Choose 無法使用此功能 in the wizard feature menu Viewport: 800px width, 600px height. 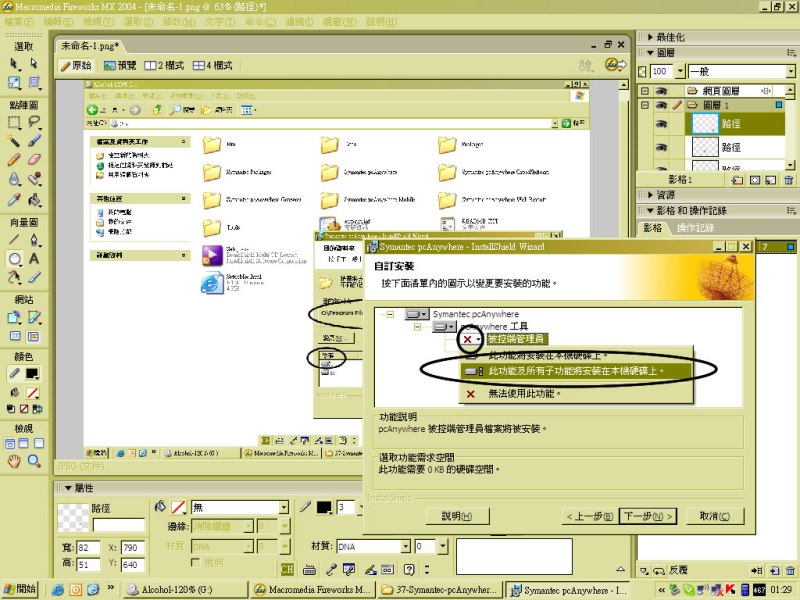tap(524, 393)
